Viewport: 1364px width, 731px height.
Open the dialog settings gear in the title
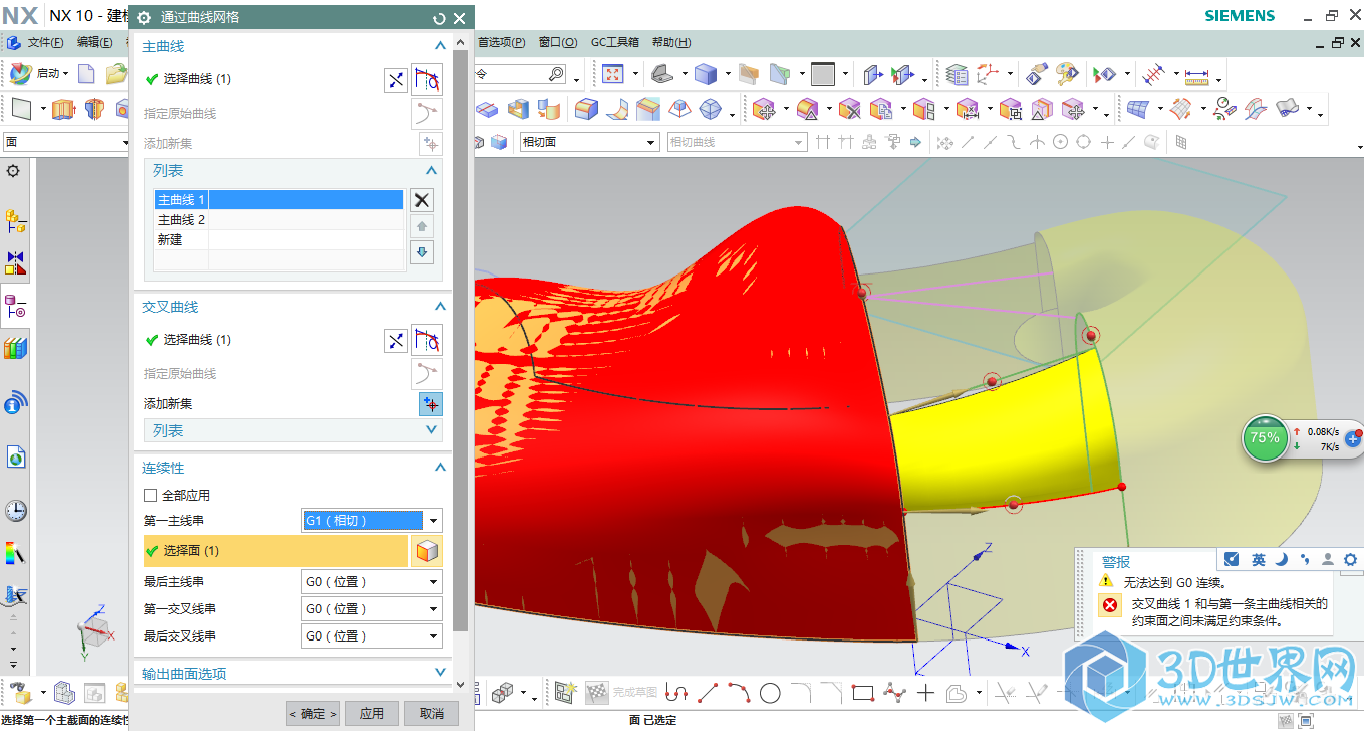(x=144, y=18)
